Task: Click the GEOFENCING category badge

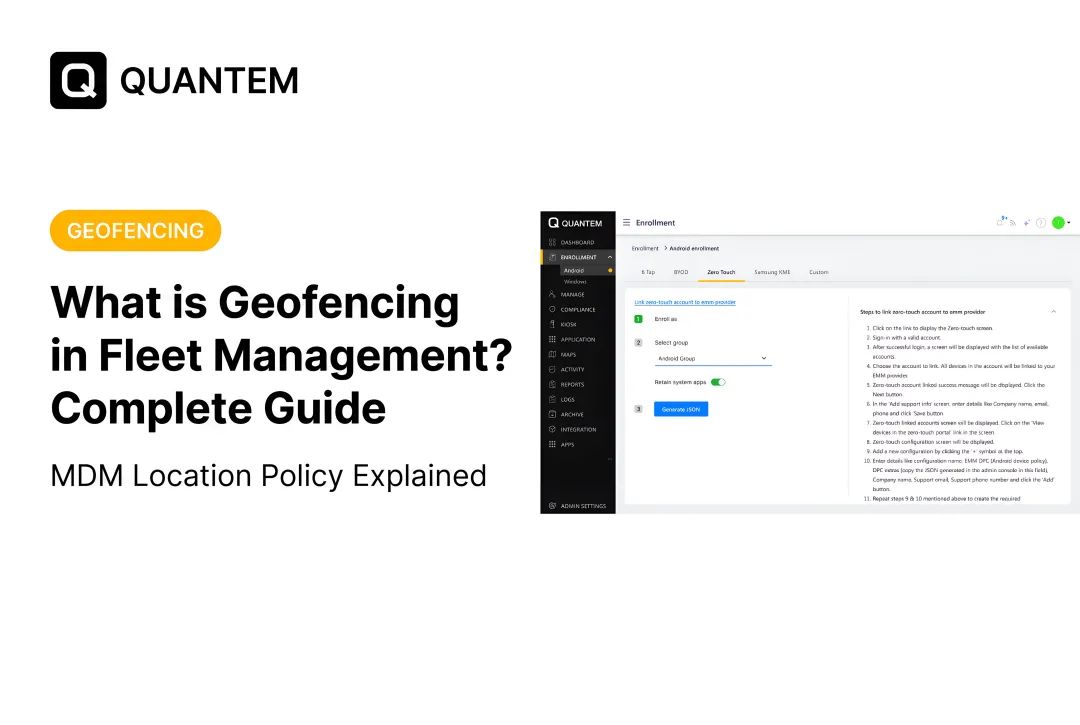Action: (136, 231)
